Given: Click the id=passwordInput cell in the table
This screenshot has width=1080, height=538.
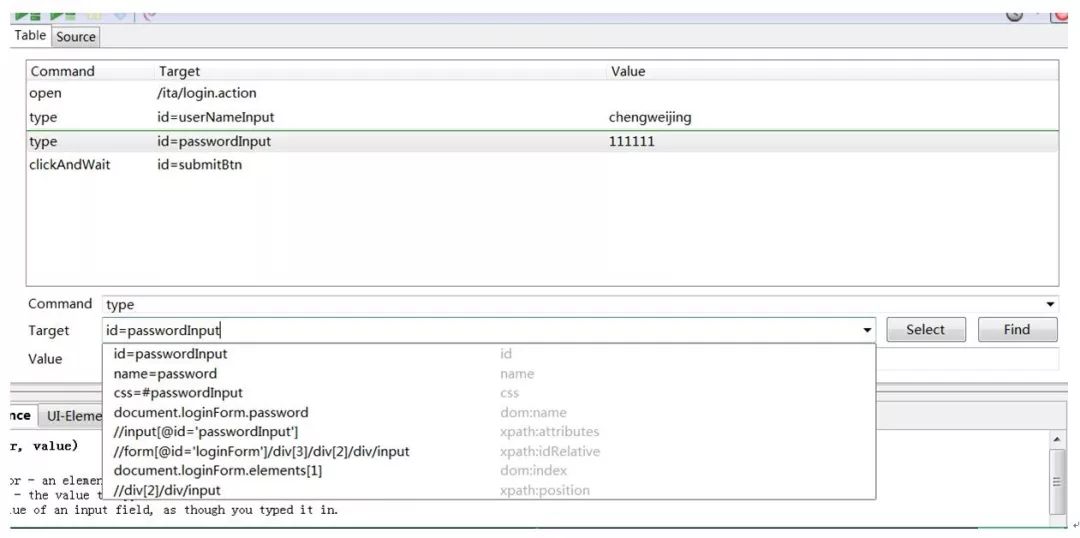Looking at the screenshot, I should pos(214,141).
